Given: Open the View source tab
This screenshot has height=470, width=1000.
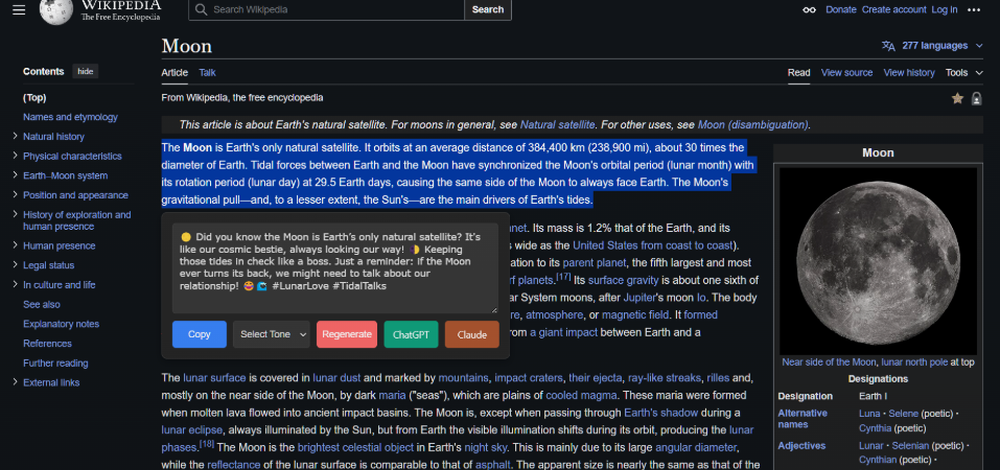Looking at the screenshot, I should click(847, 73).
